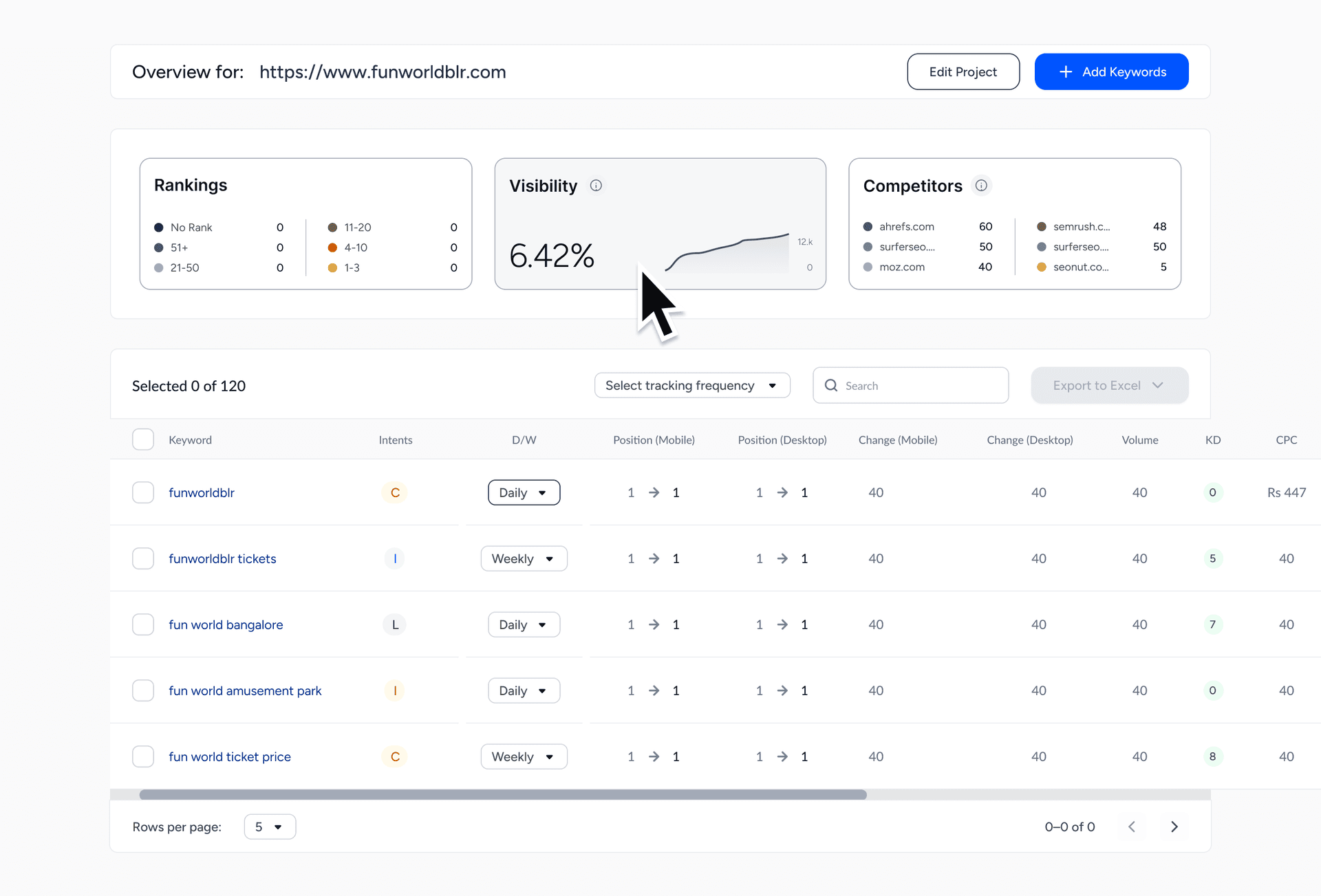This screenshot has height=896, width=1321.
Task: Click the Visibility info icon
Action: (596, 186)
